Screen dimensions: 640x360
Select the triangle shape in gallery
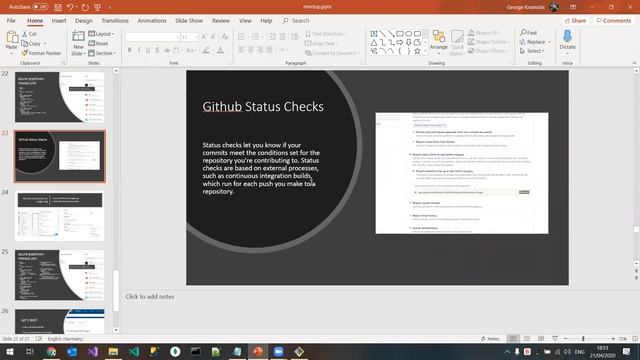(374, 42)
